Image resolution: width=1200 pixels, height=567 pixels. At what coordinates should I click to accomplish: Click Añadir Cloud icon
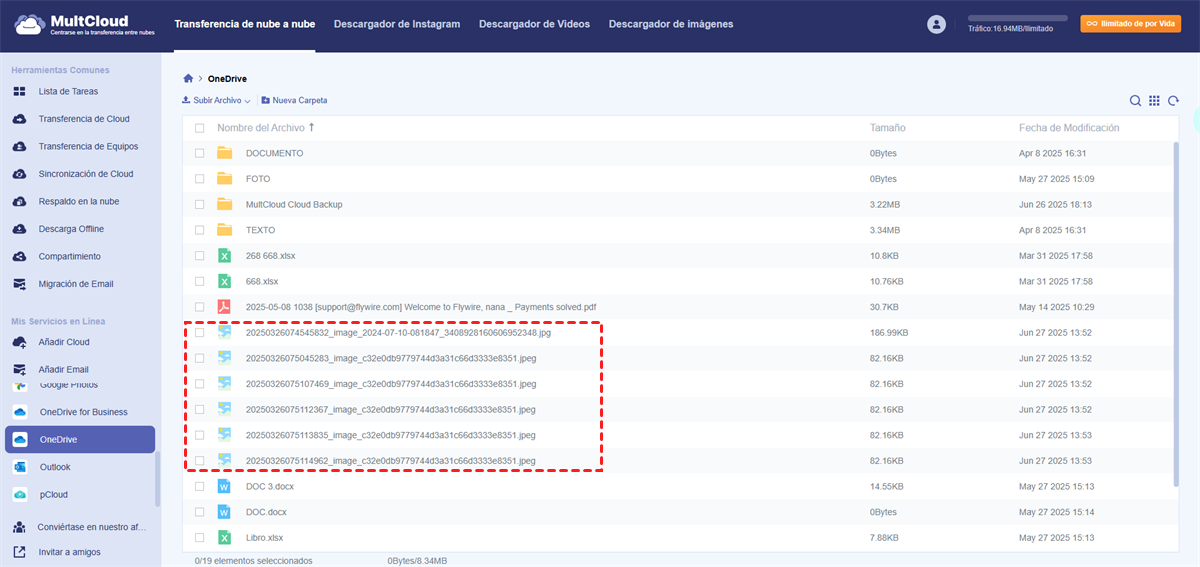click(x=19, y=342)
